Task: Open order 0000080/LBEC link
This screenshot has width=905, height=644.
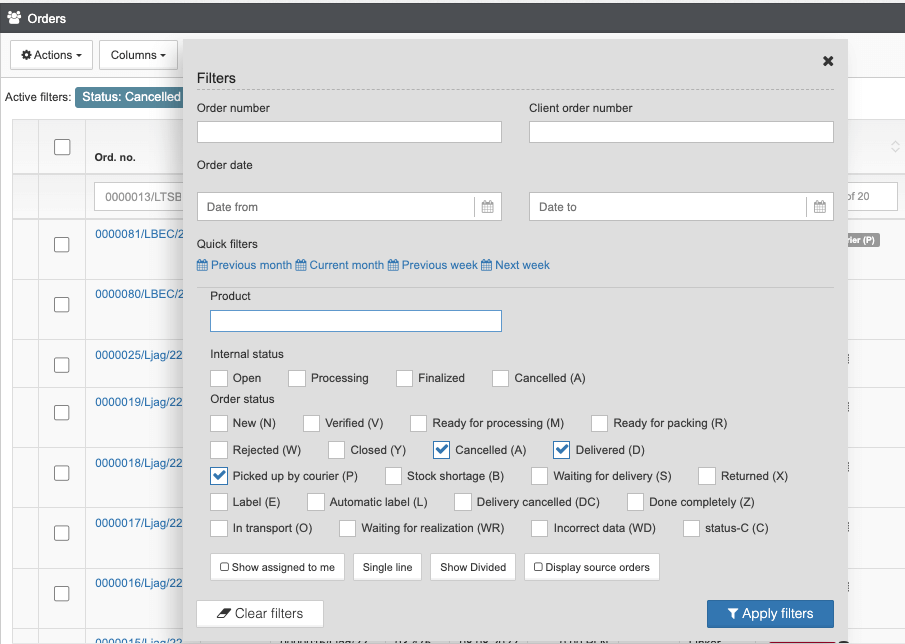Action: point(139,294)
